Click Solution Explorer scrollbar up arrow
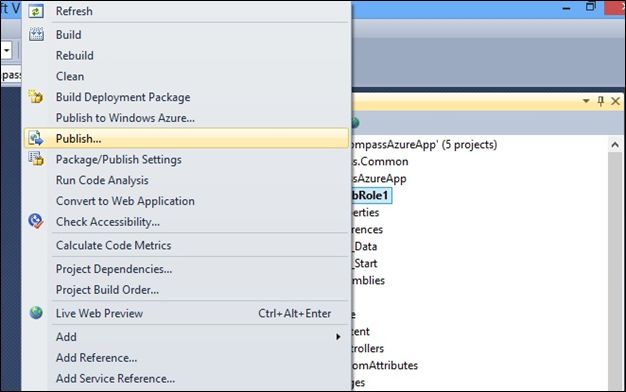Image resolution: width=626 pixels, height=392 pixels. pos(615,145)
